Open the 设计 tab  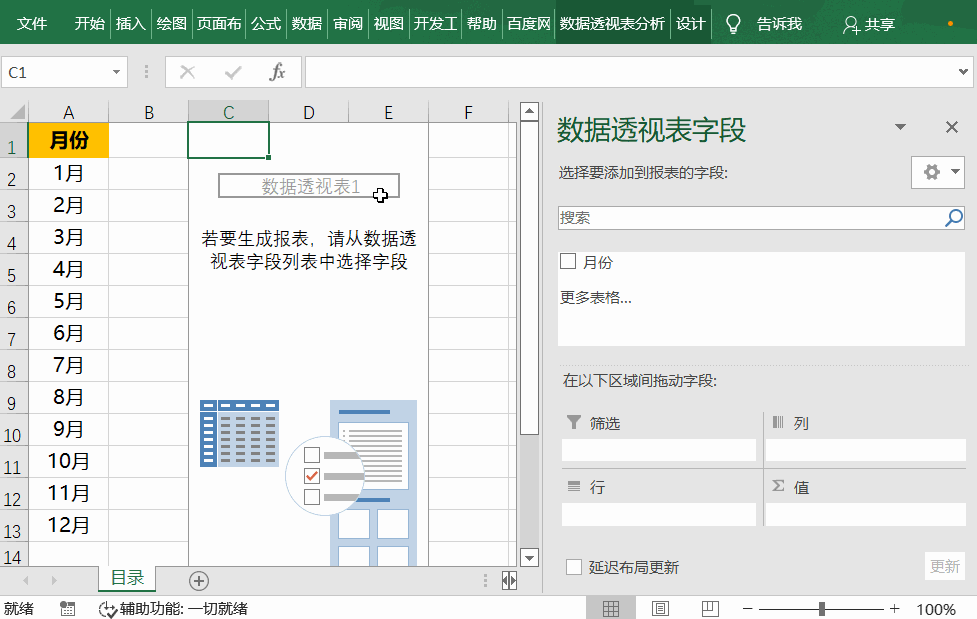[x=690, y=24]
